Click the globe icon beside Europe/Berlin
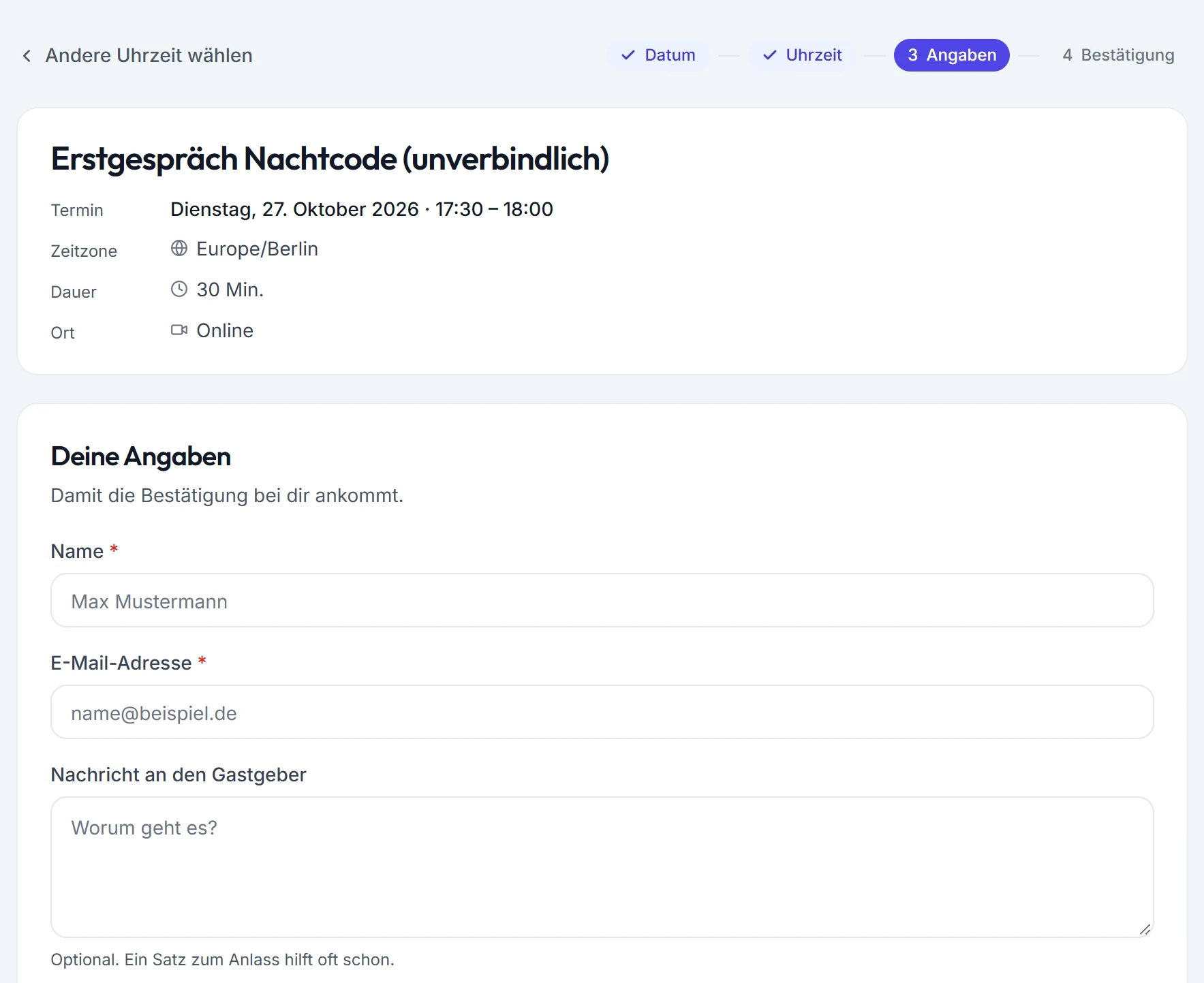 click(179, 249)
